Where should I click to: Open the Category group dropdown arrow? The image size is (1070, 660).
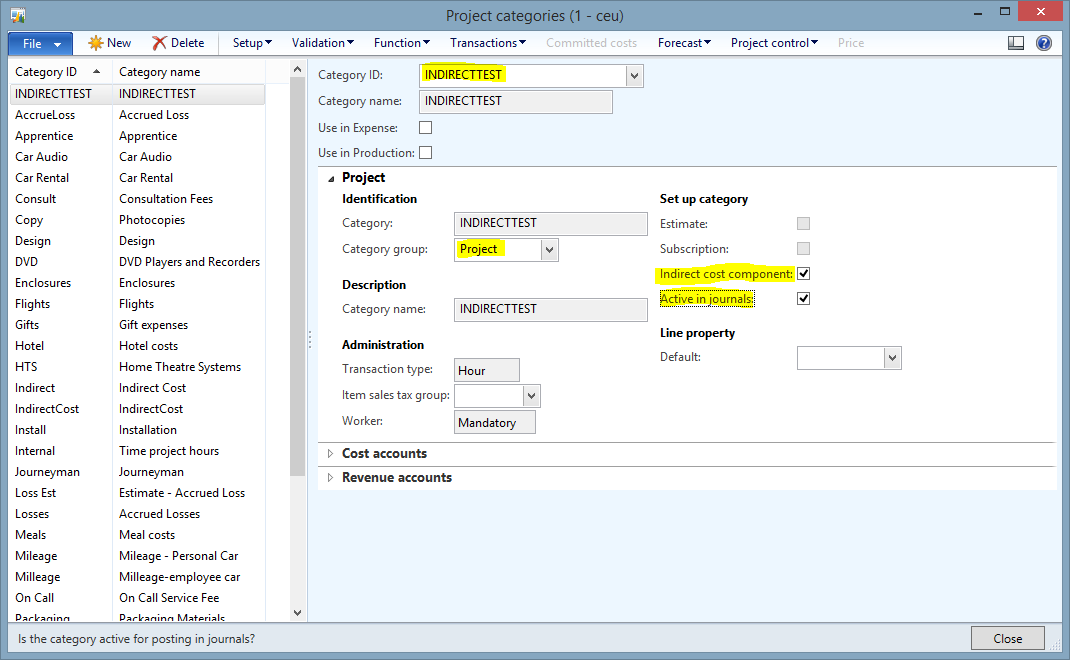click(549, 250)
